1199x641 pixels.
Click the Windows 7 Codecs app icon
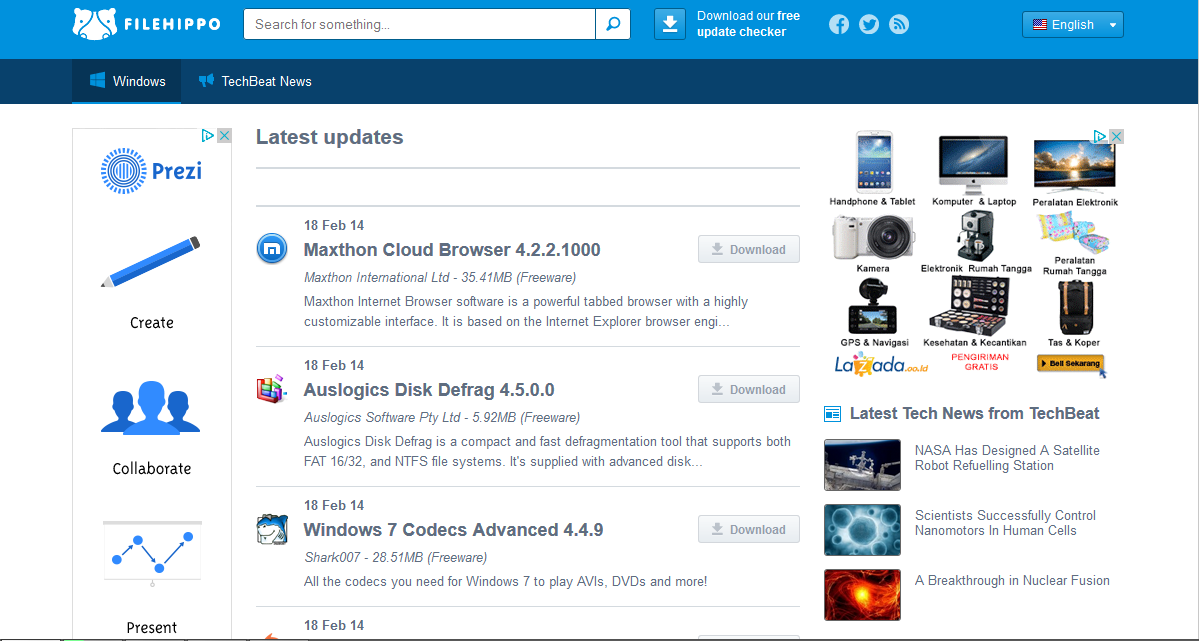tap(271, 529)
